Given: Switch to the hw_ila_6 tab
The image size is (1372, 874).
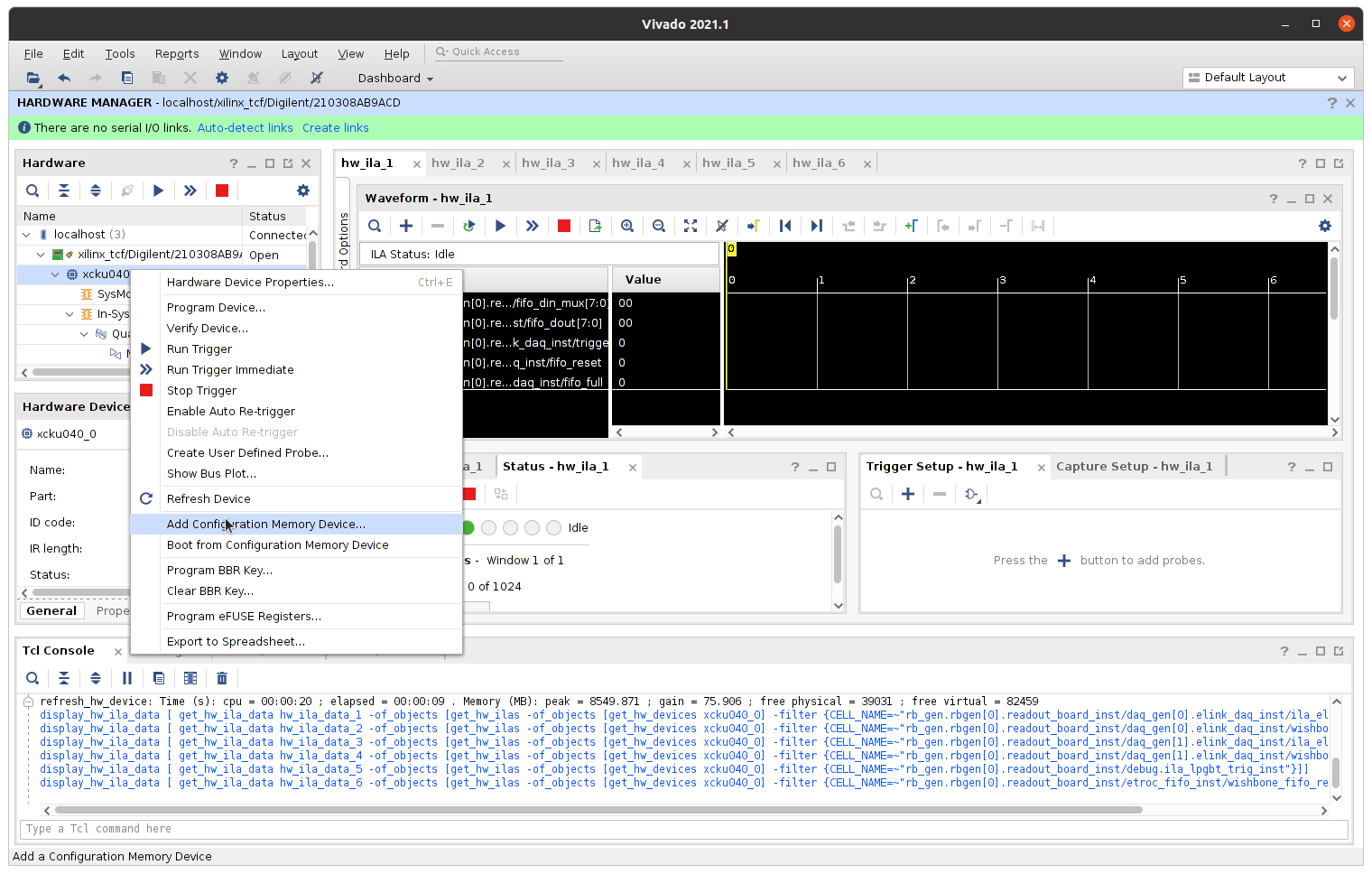Looking at the screenshot, I should click(x=819, y=163).
